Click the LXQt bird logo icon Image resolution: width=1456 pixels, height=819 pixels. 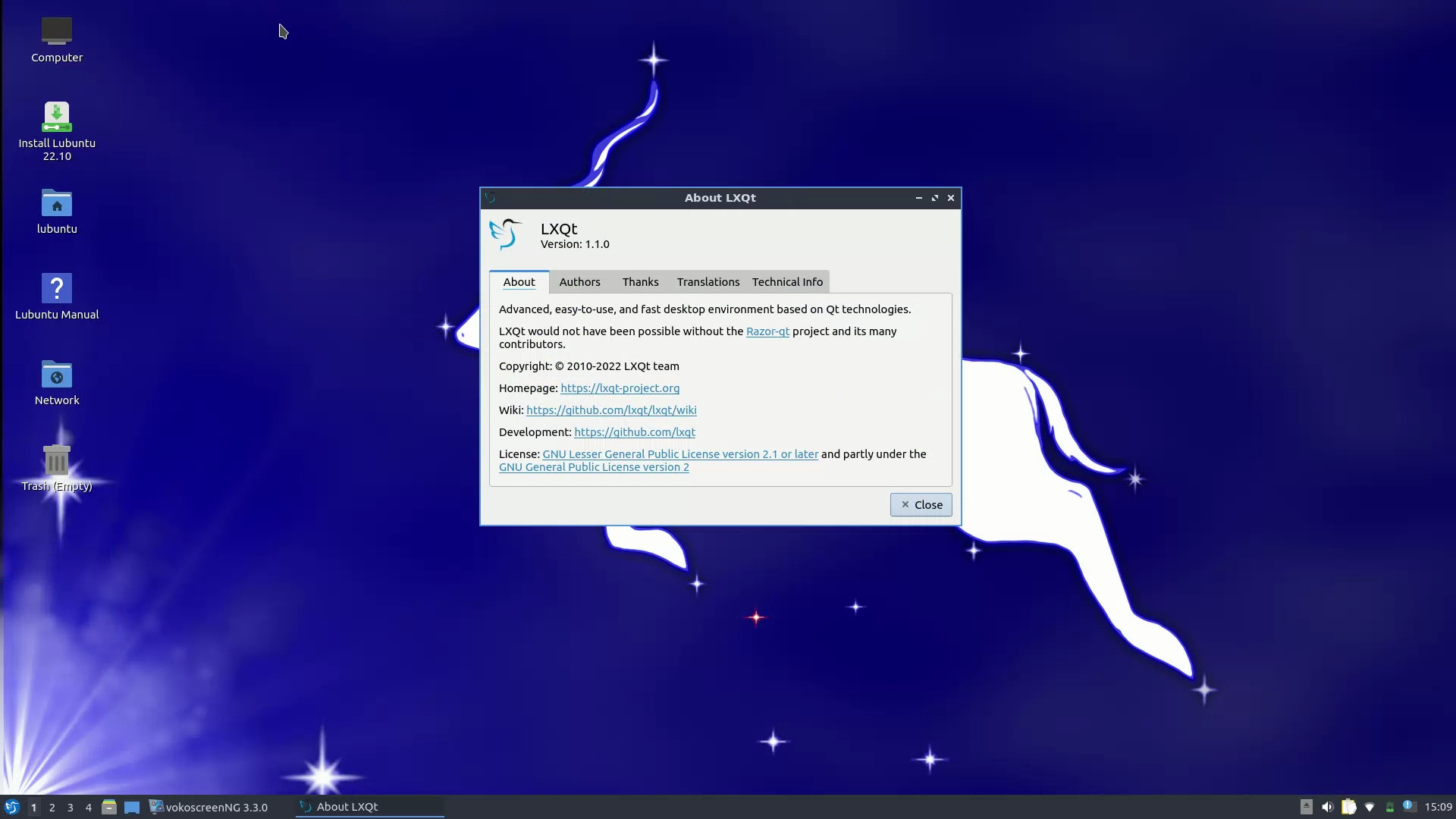coord(506,234)
